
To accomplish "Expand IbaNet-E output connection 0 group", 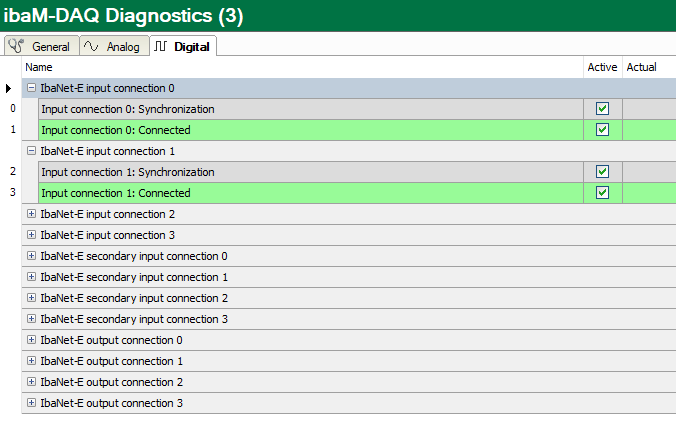I will pos(31,340).
